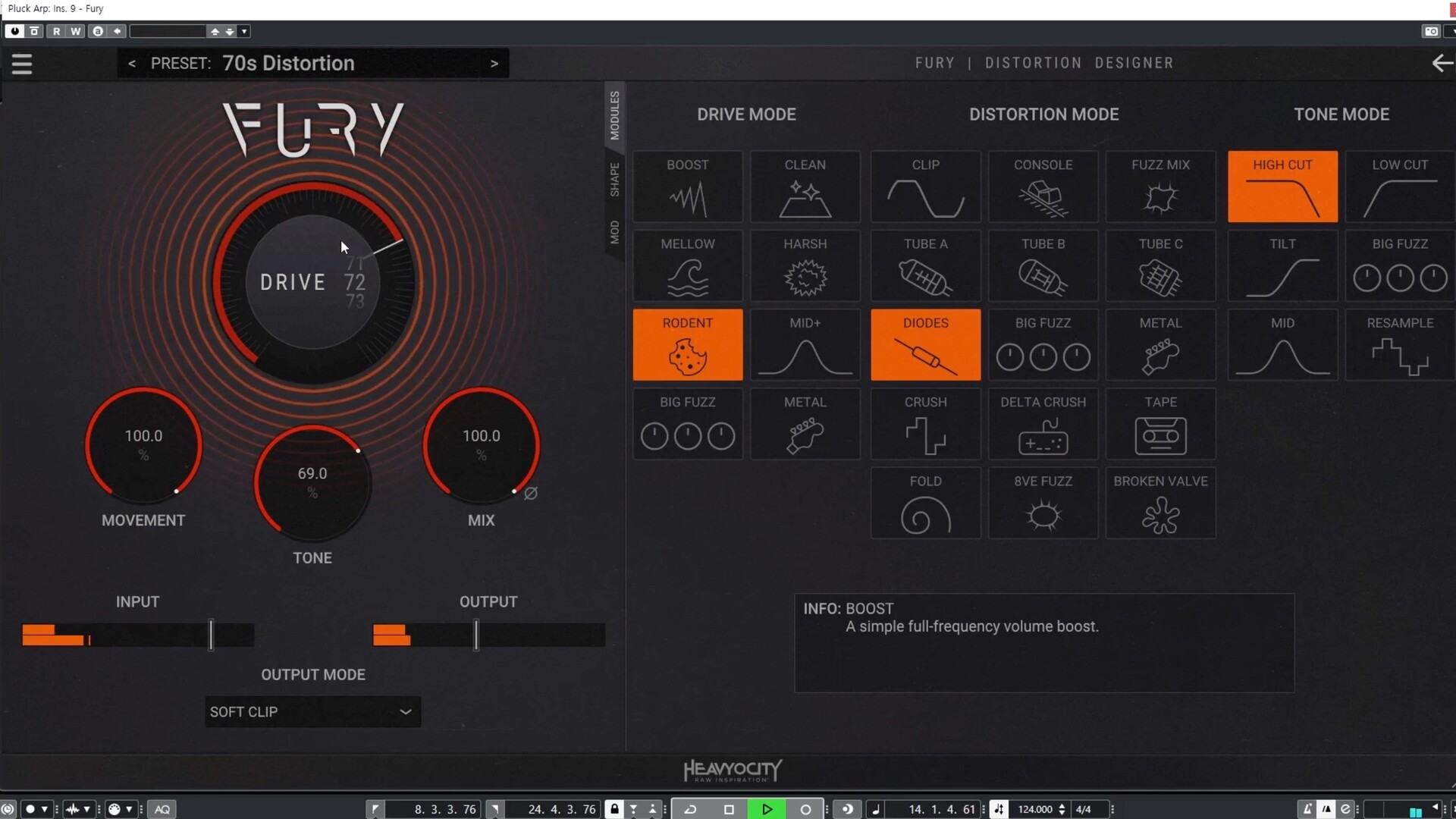This screenshot has width=1456, height=819.
Task: Select the FUZZ MIX distortion mode
Action: 1160,187
